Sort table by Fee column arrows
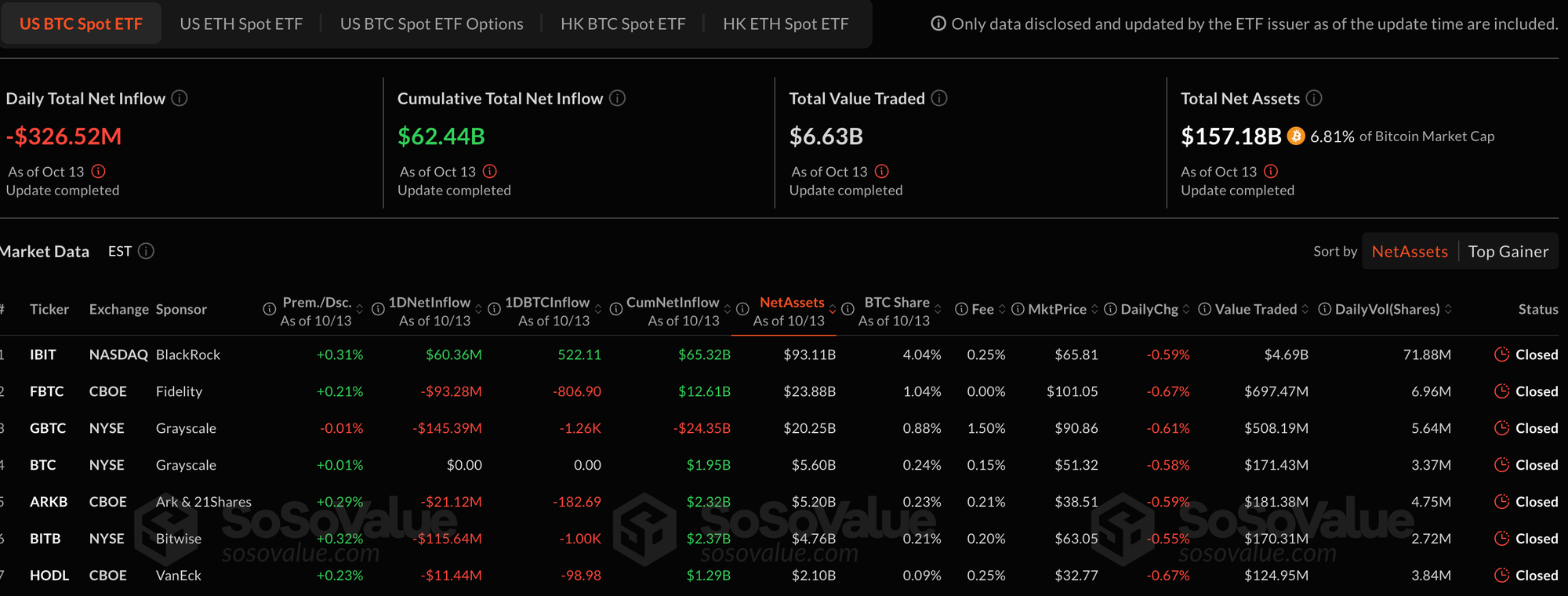 pos(1002,309)
